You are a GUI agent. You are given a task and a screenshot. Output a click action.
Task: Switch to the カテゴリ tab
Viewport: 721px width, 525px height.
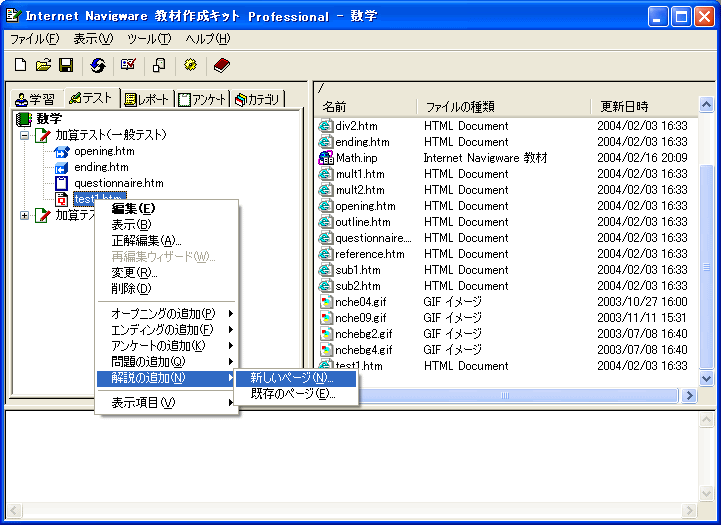(258, 99)
